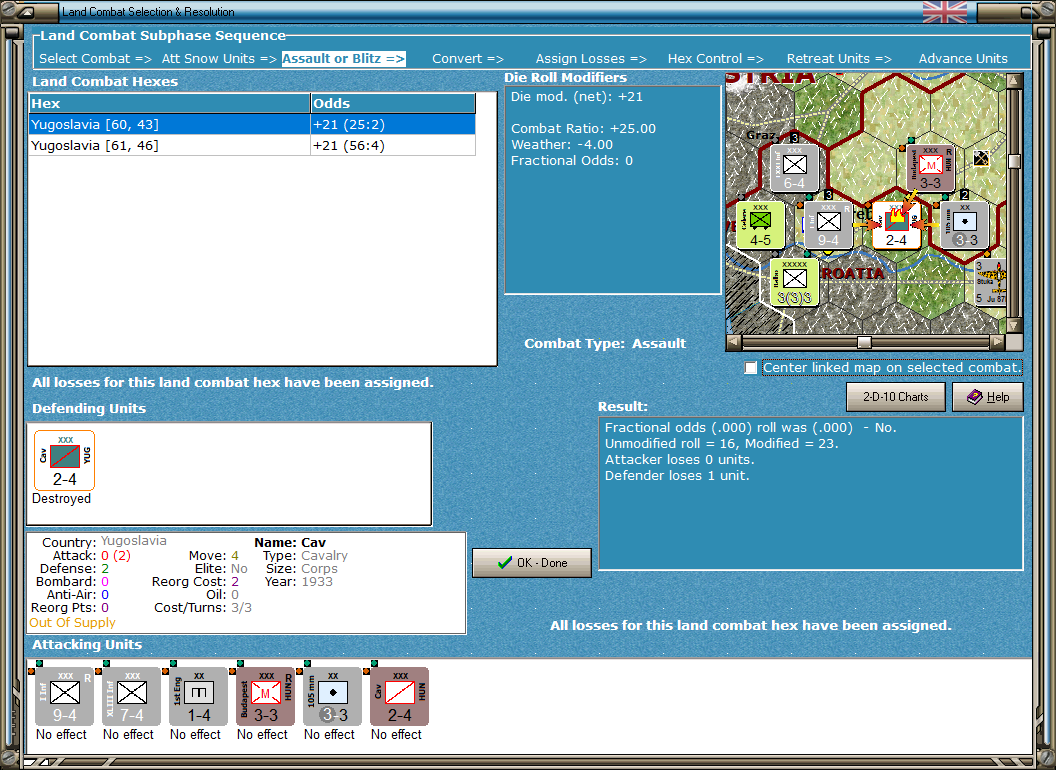This screenshot has width=1056, height=770.
Task: Open Help
Action: pos(988,397)
